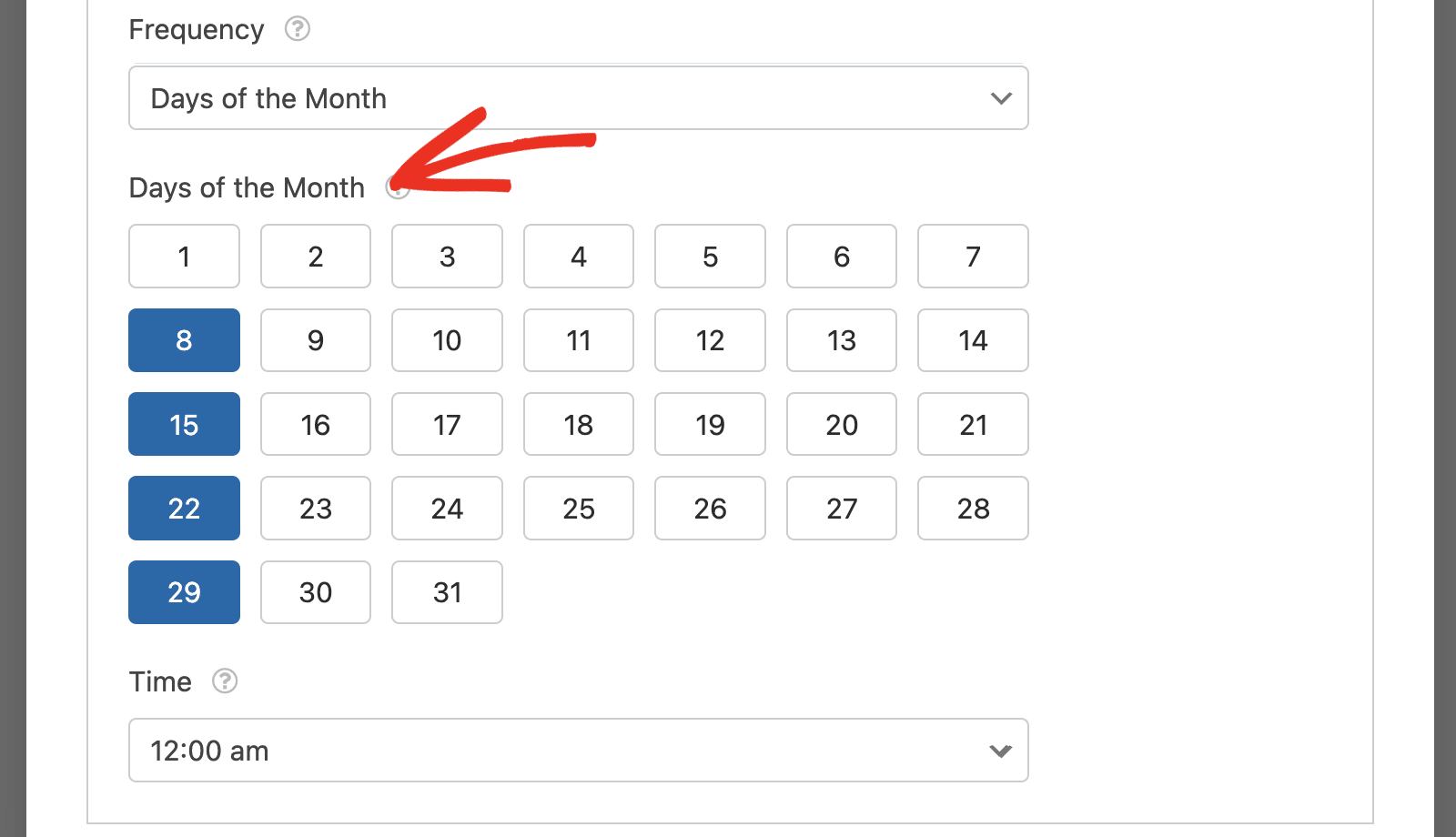Image resolution: width=1456 pixels, height=837 pixels.
Task: Expand the Frequency dropdown chevron arrow
Action: point(1001,98)
